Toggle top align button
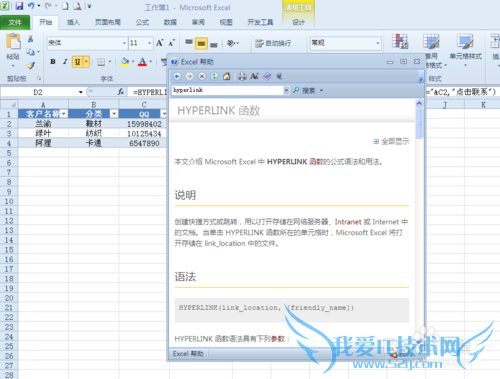Image resolution: width=500 pixels, height=379 pixels. tap(189, 43)
